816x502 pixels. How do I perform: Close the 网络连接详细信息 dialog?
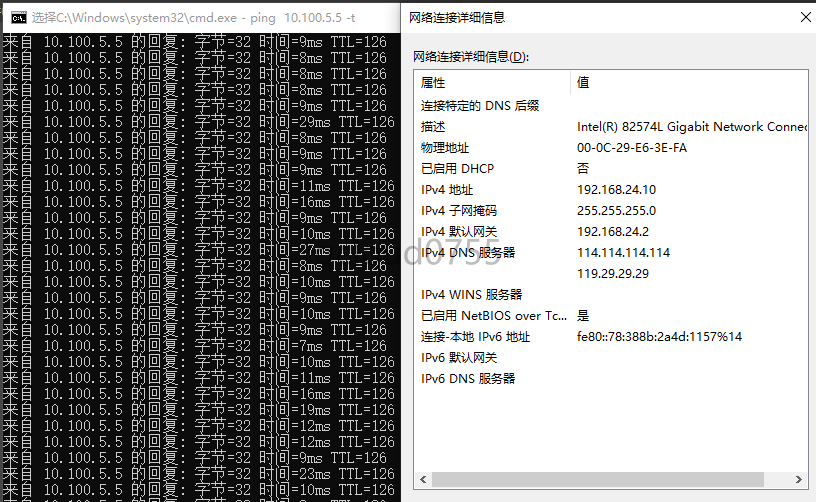pyautogui.click(x=805, y=17)
